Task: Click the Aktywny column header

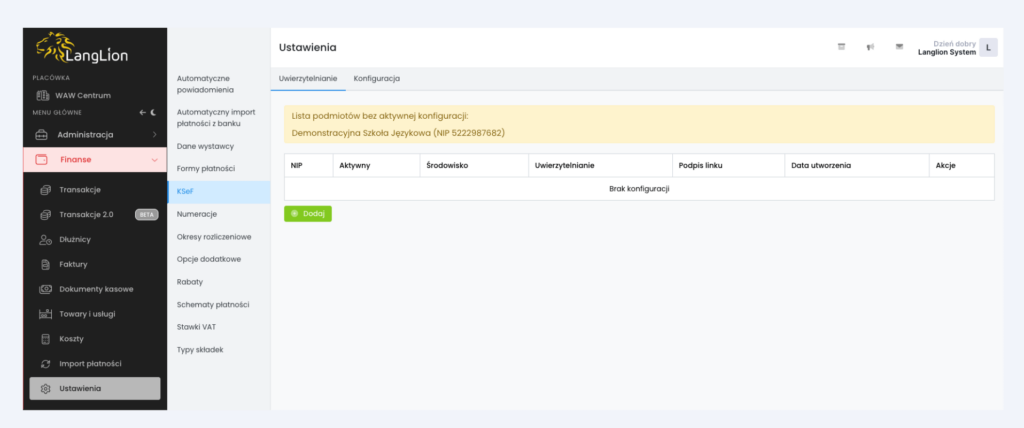Action: [x=376, y=166]
